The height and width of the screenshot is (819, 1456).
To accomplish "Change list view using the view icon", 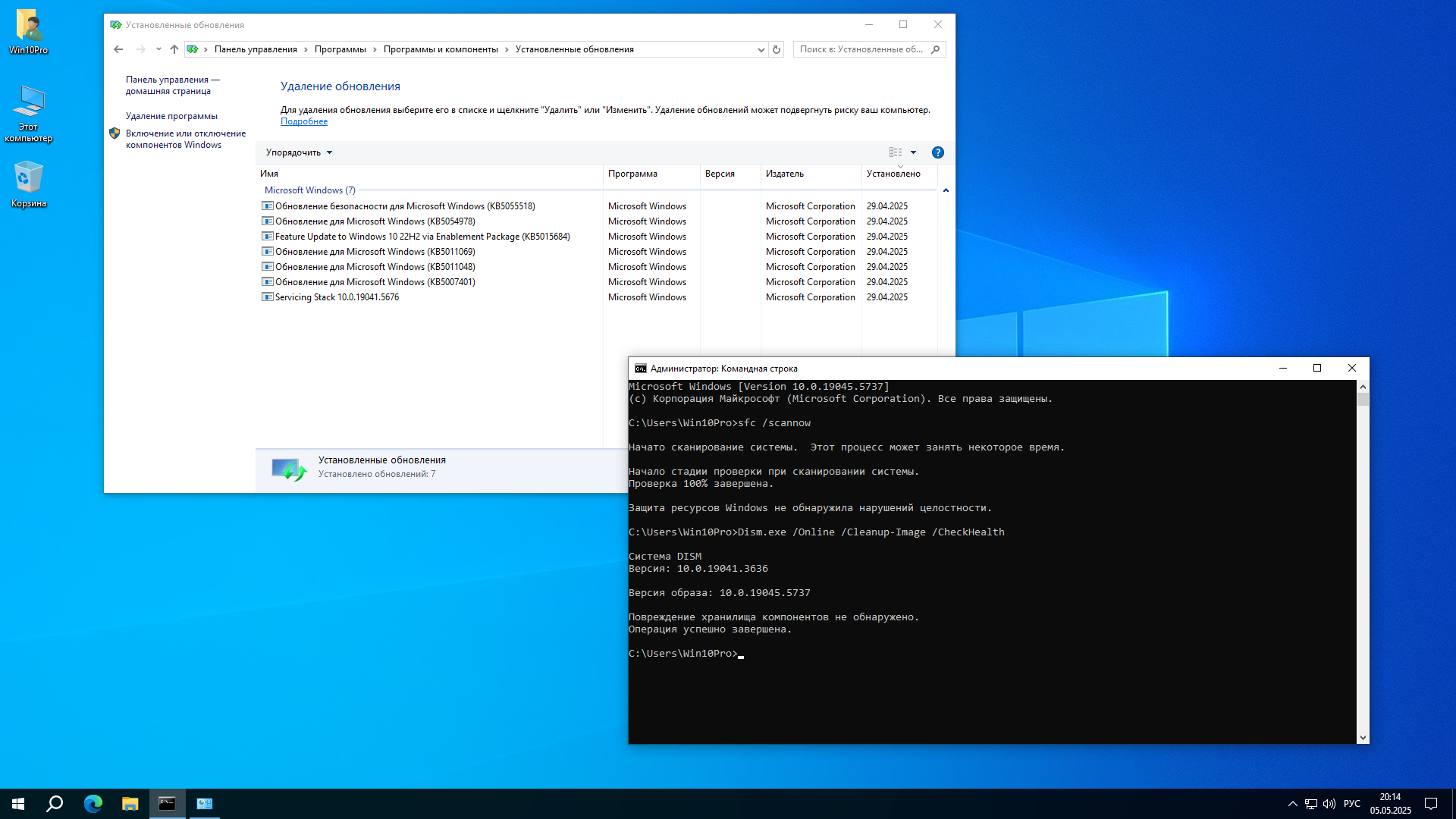I will click(896, 152).
